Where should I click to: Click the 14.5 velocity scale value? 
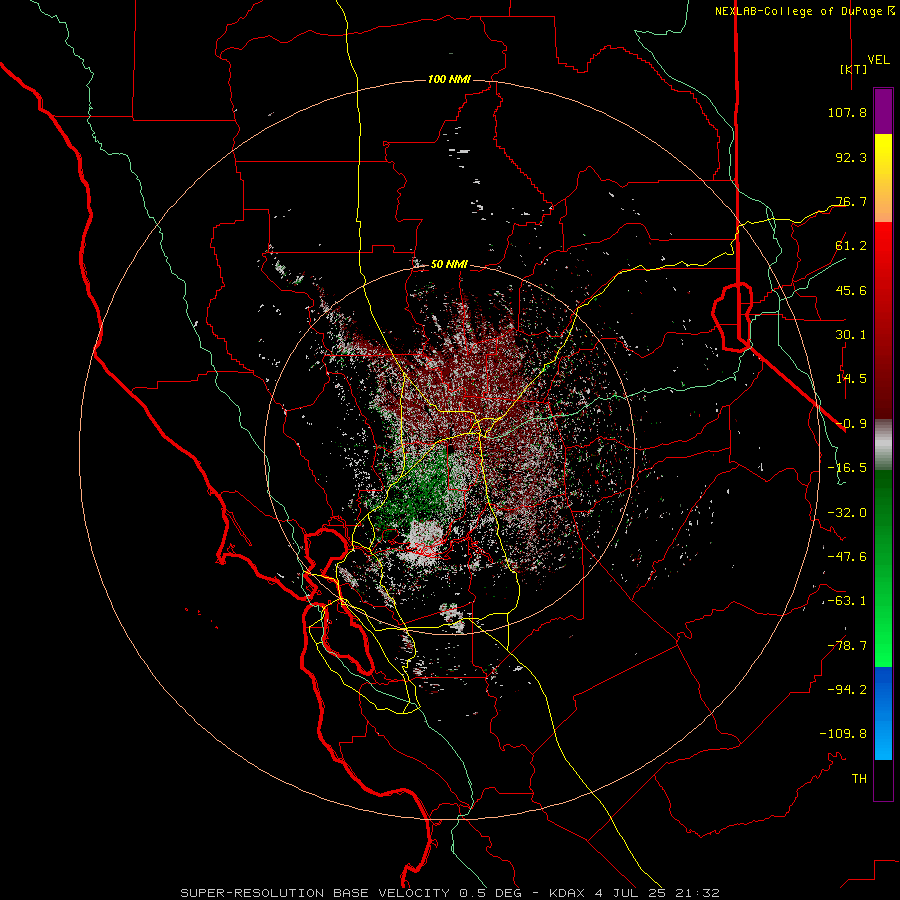[851, 379]
